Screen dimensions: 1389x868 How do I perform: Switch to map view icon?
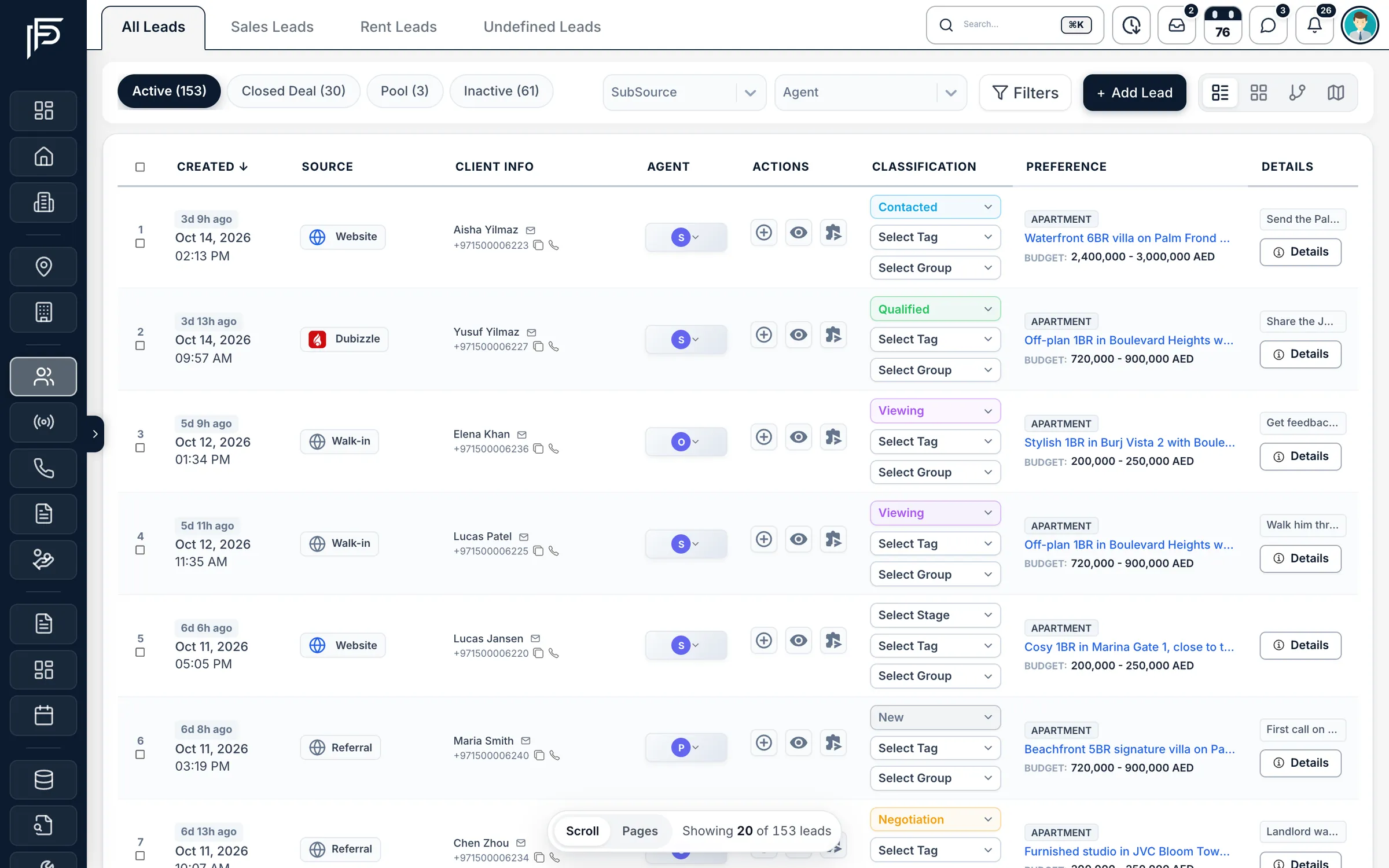coord(1336,93)
